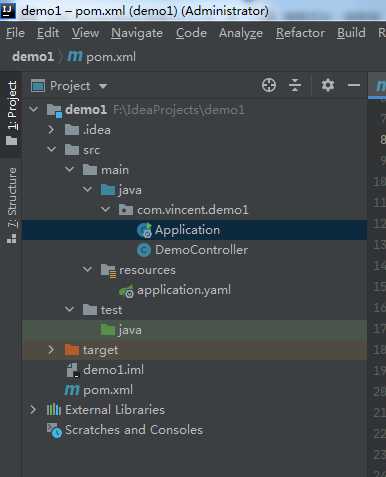The width and height of the screenshot is (386, 477).
Task: Click the src folder icon
Action: point(72,150)
